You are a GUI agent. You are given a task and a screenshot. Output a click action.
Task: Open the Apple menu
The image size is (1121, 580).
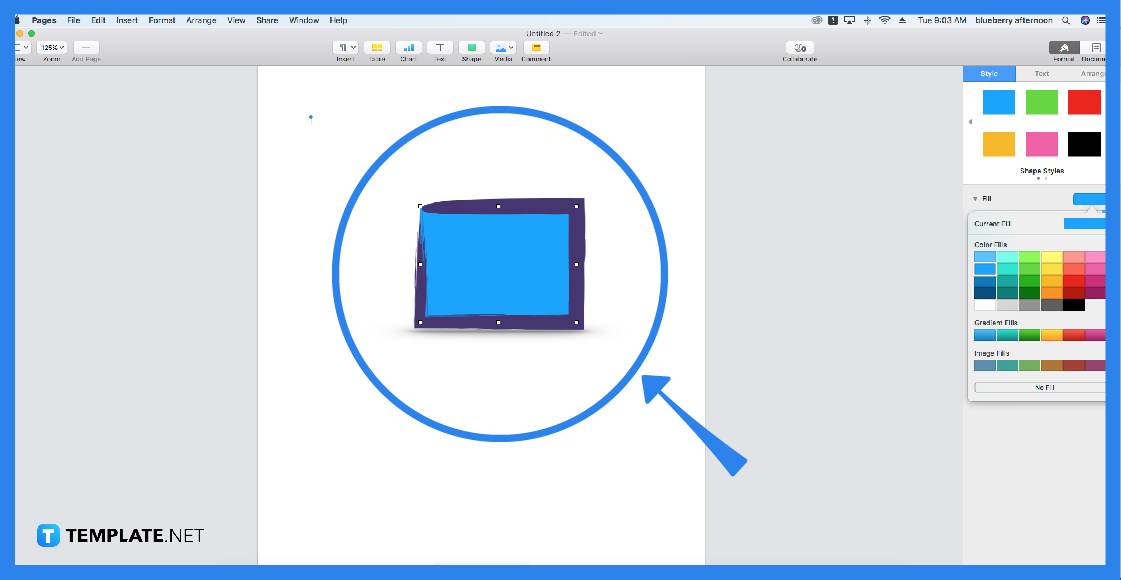coord(18,21)
